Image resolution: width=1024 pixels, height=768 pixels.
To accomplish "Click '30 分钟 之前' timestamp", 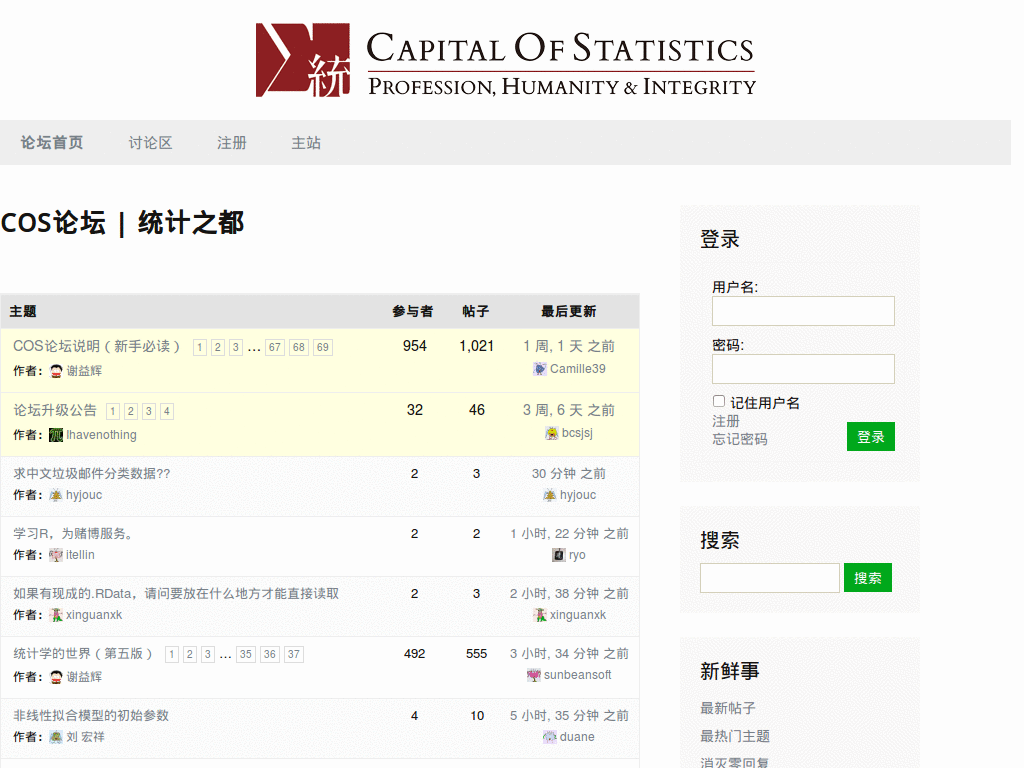I will point(569,473).
